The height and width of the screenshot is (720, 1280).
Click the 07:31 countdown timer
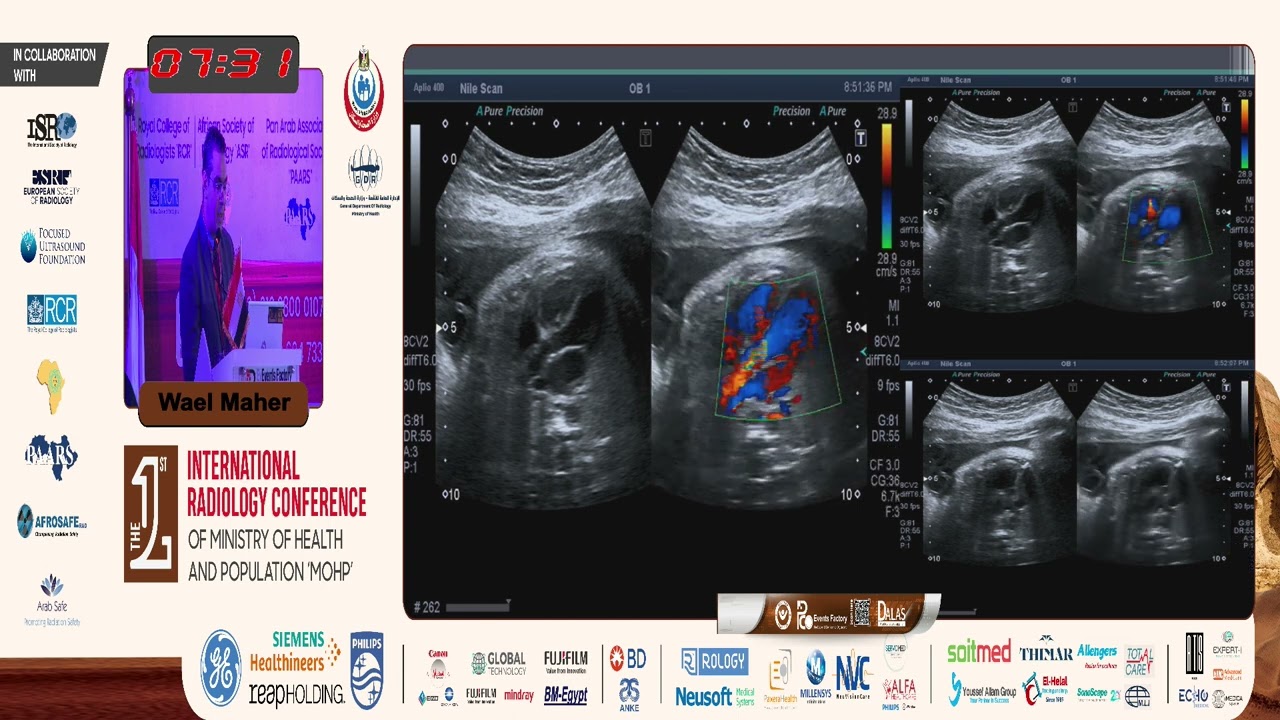tap(223, 64)
